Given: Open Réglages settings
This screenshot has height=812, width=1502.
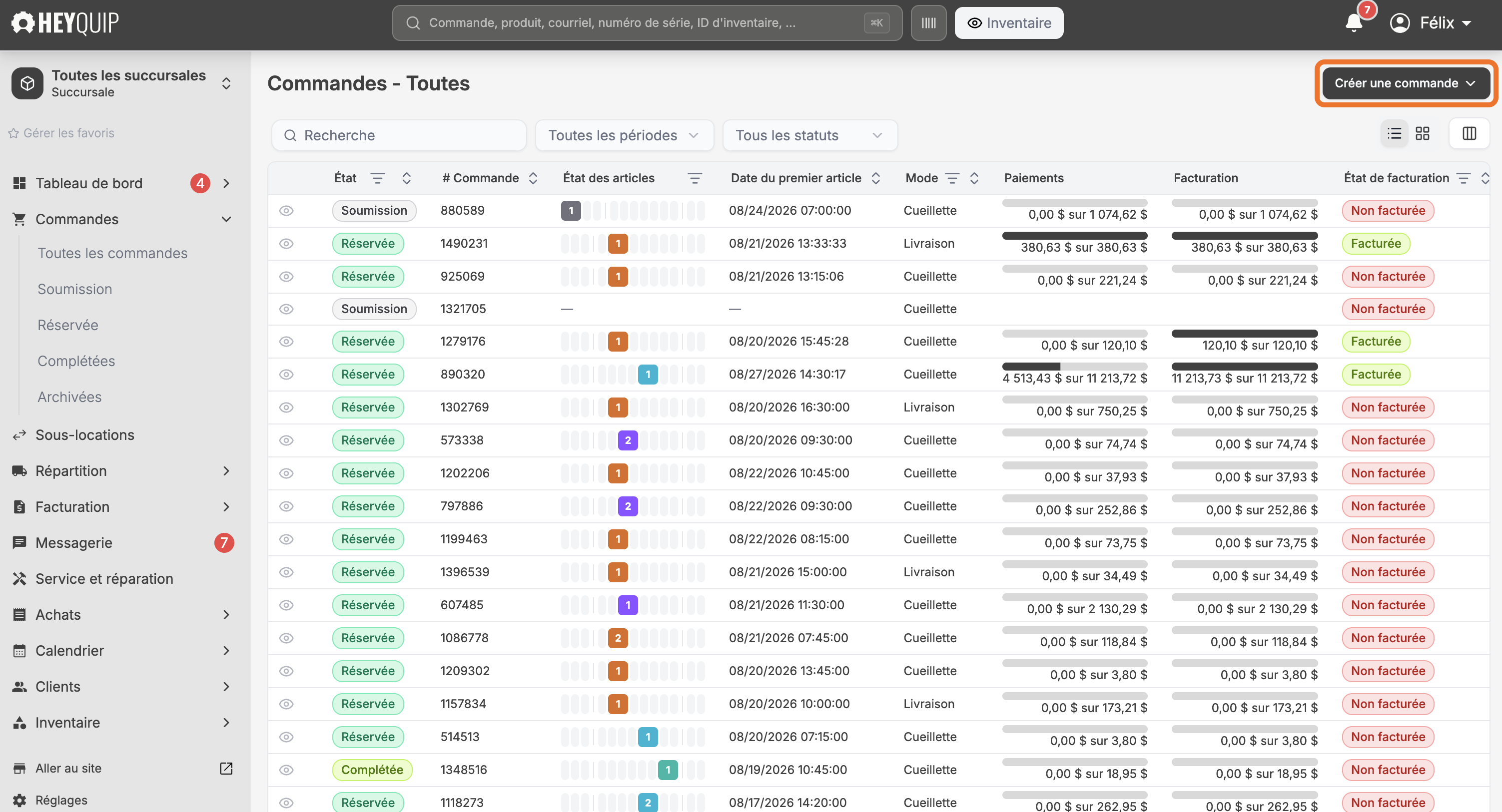Looking at the screenshot, I should (61, 800).
